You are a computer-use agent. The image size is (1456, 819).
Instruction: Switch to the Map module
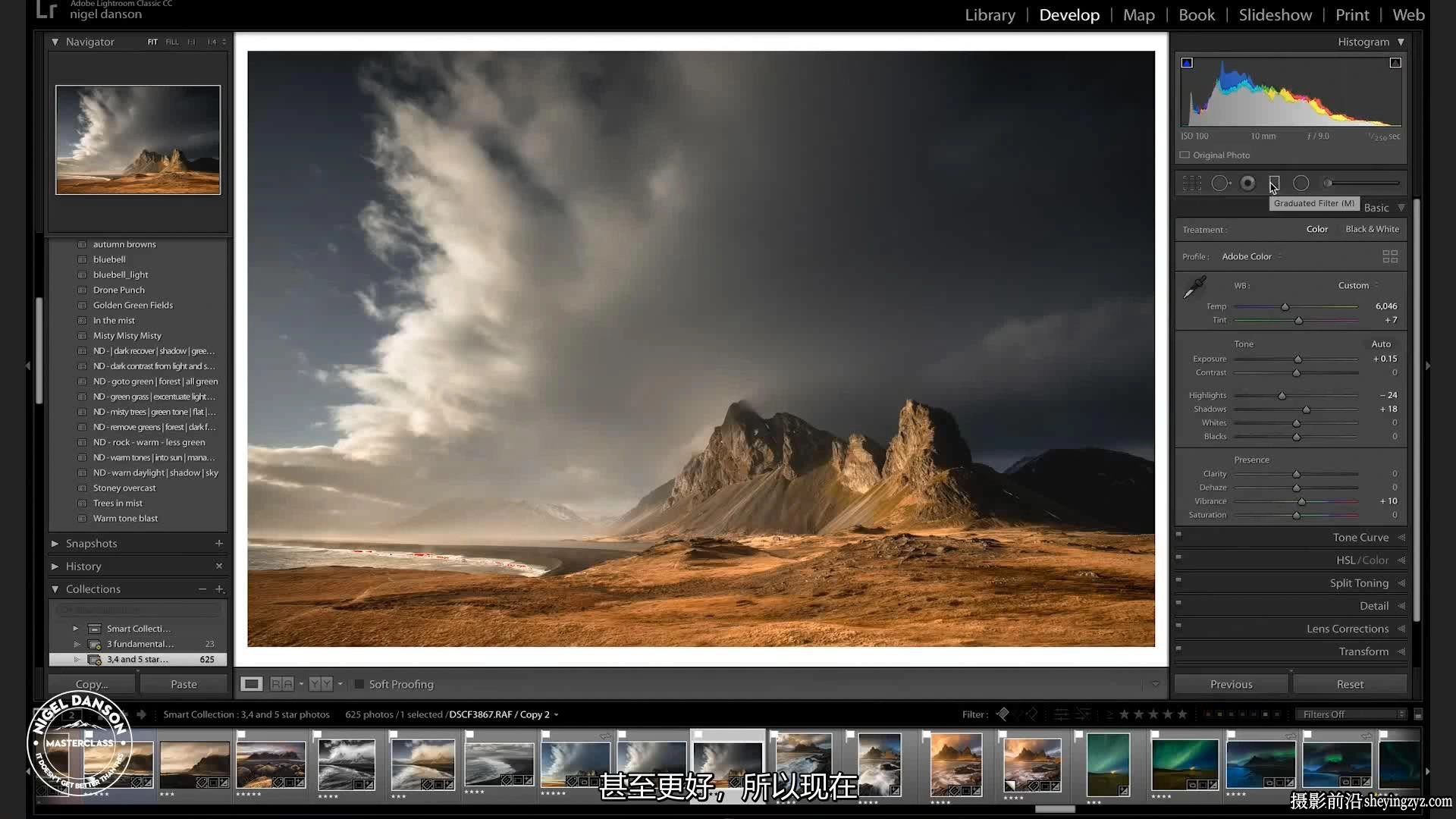click(1138, 15)
